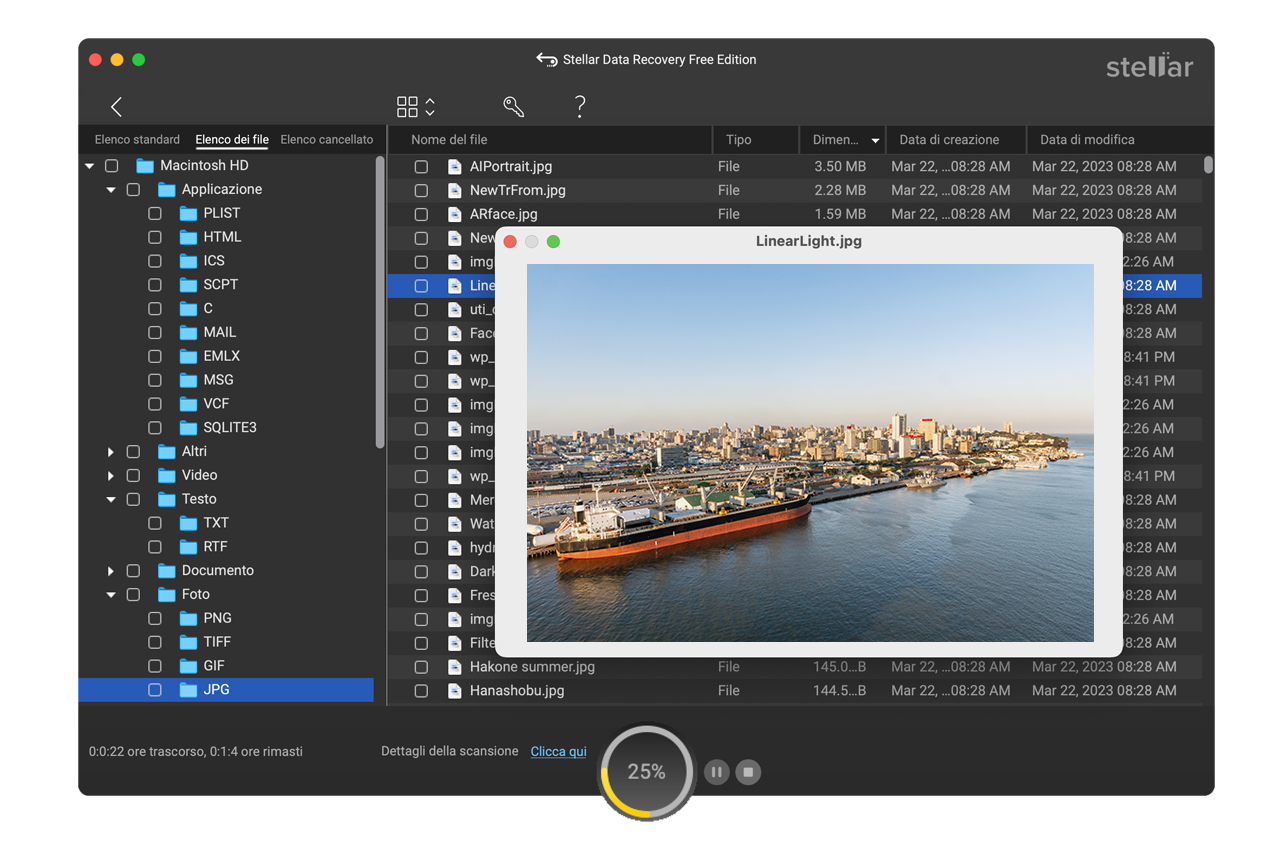Collapse the Macintosh HD tree node
The height and width of the screenshot is (860, 1280).
click(x=90, y=166)
